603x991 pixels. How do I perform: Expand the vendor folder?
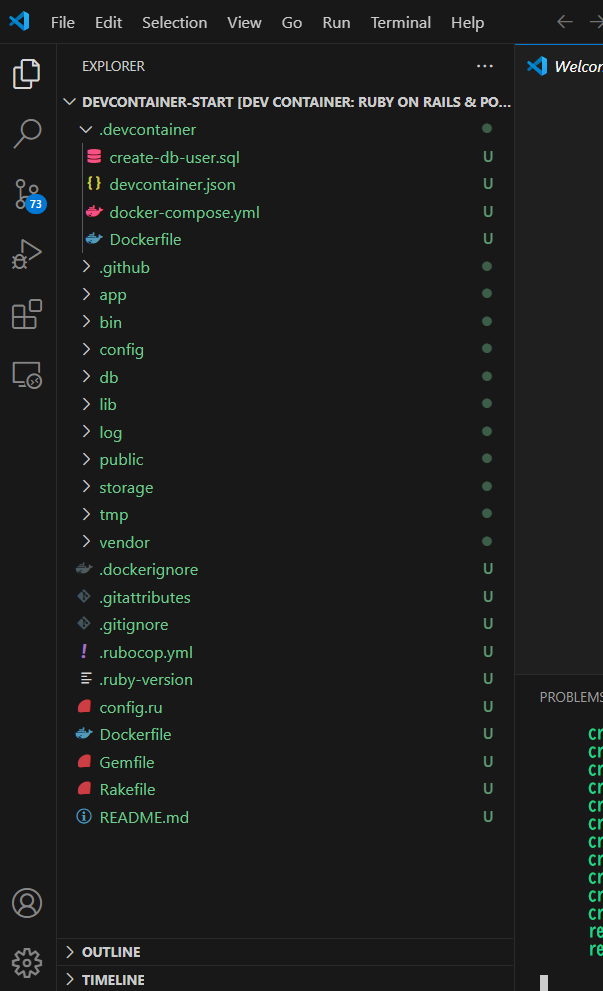point(86,542)
